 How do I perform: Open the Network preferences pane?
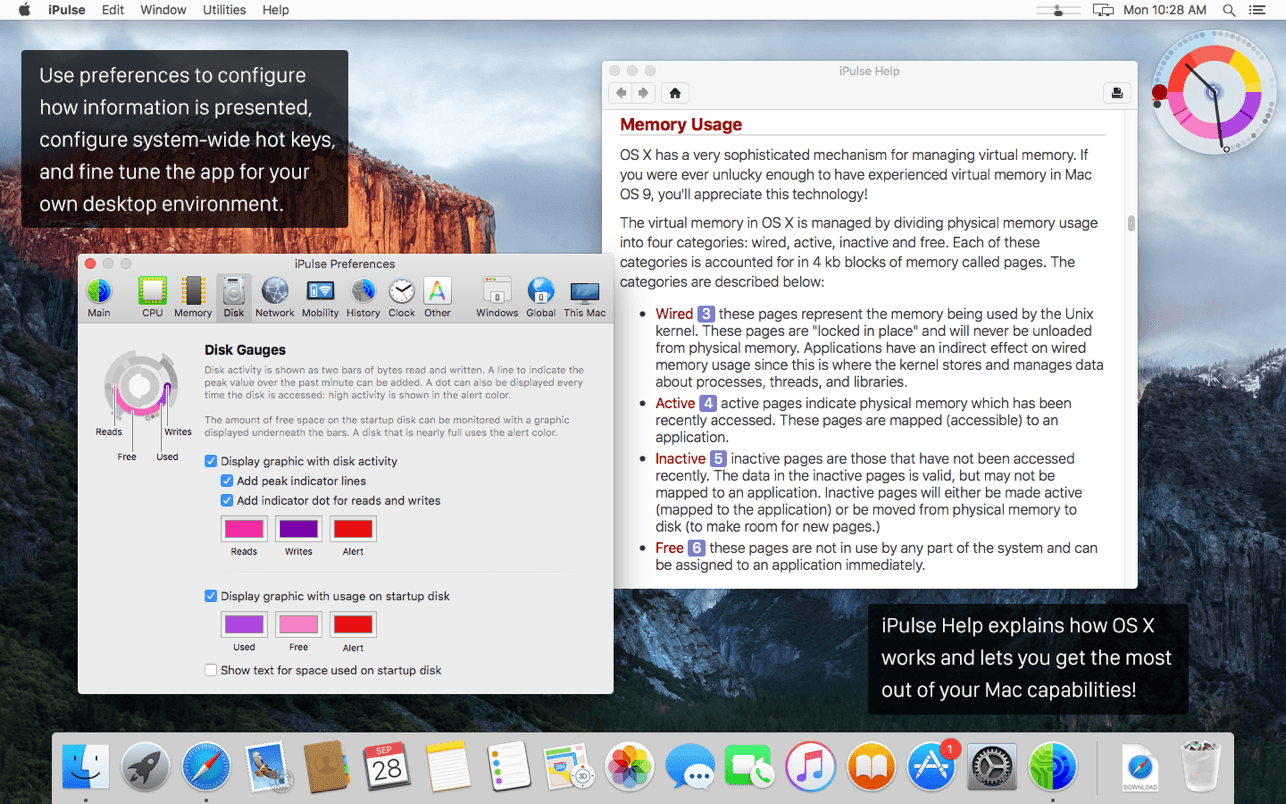coord(274,297)
